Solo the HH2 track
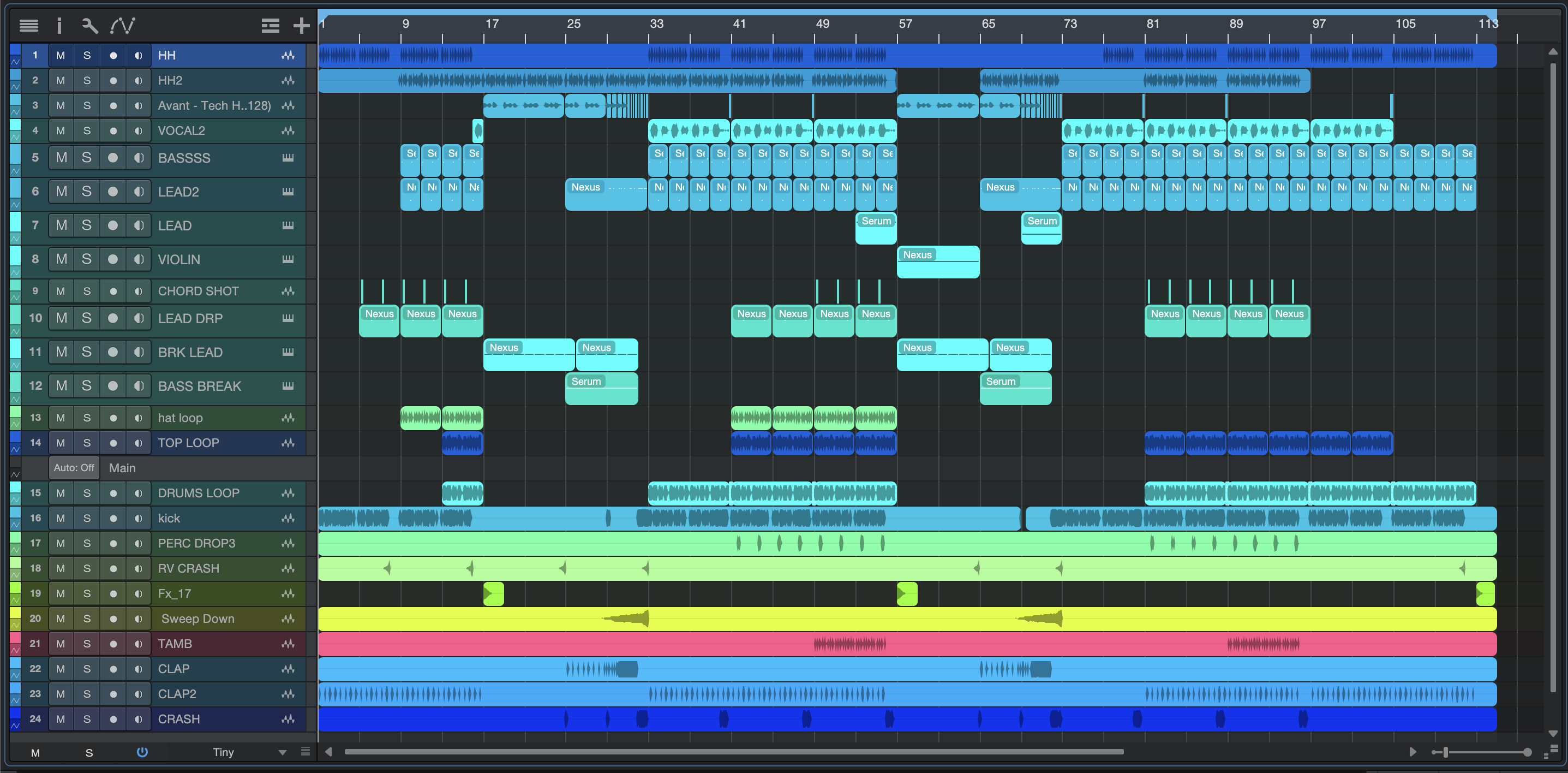The image size is (1568, 773). pos(87,80)
